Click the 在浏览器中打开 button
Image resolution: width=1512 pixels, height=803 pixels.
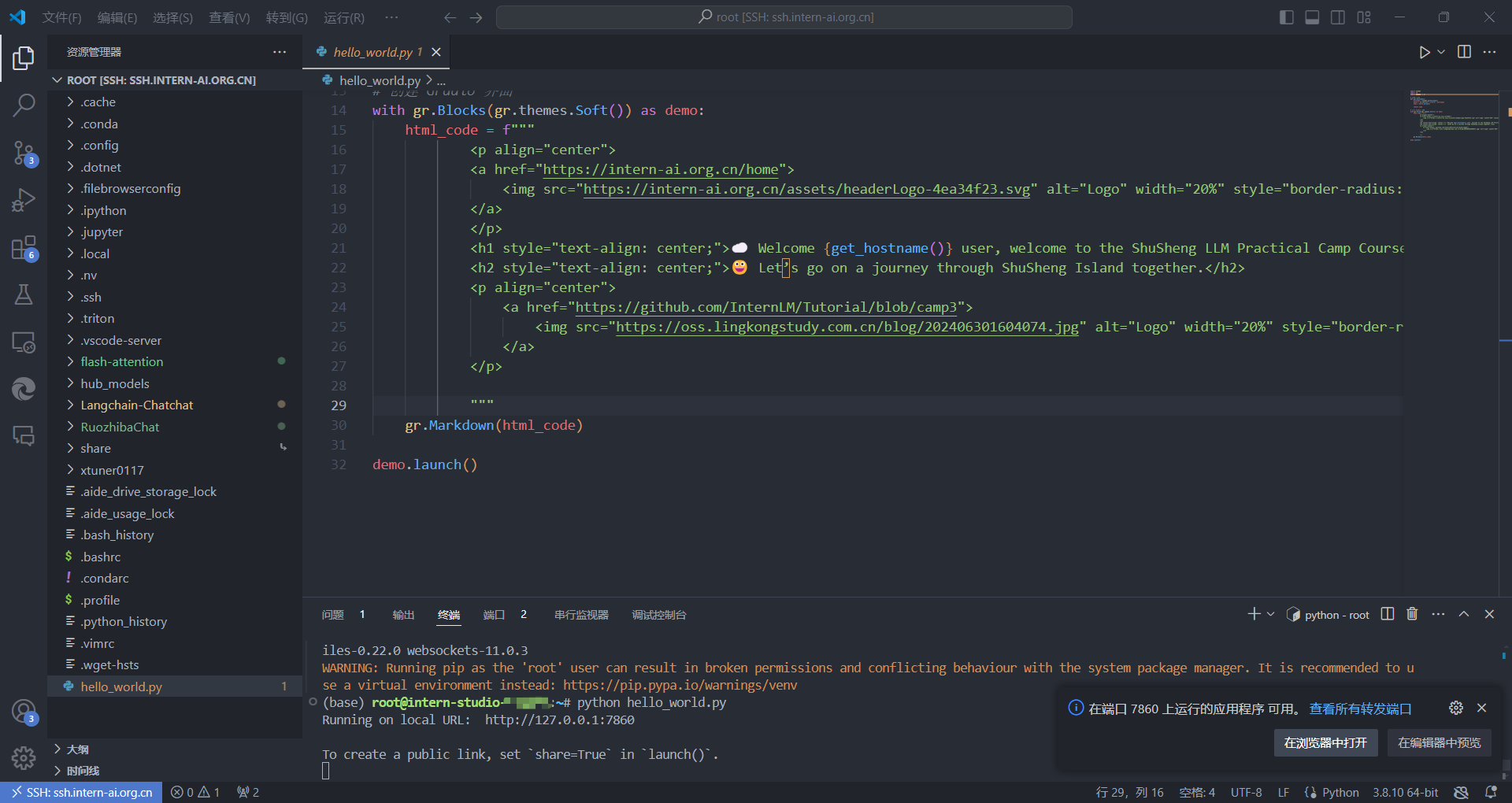pyautogui.click(x=1325, y=742)
